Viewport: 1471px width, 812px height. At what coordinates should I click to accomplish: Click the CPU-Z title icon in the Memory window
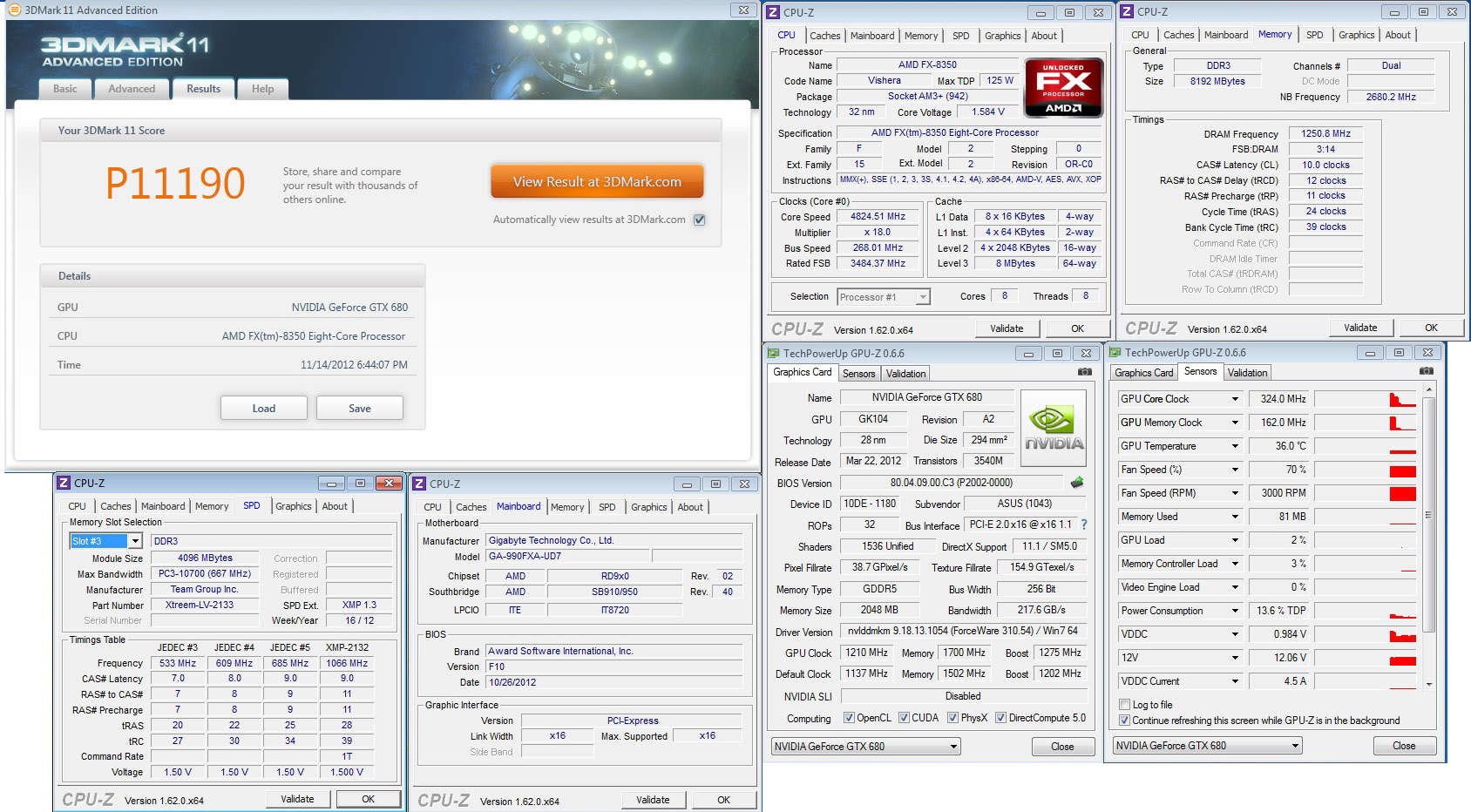[1127, 11]
